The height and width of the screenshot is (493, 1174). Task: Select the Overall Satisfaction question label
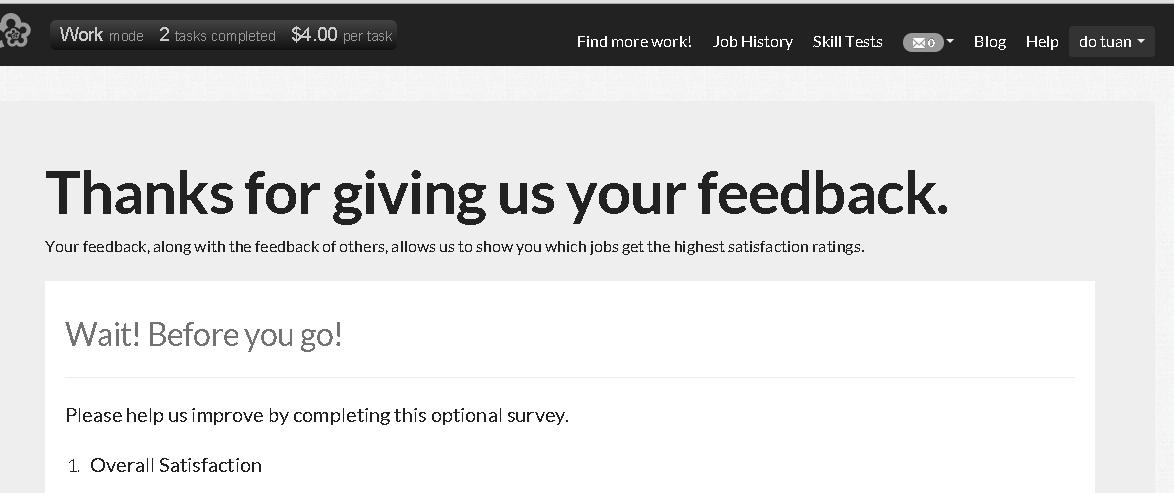pos(176,465)
